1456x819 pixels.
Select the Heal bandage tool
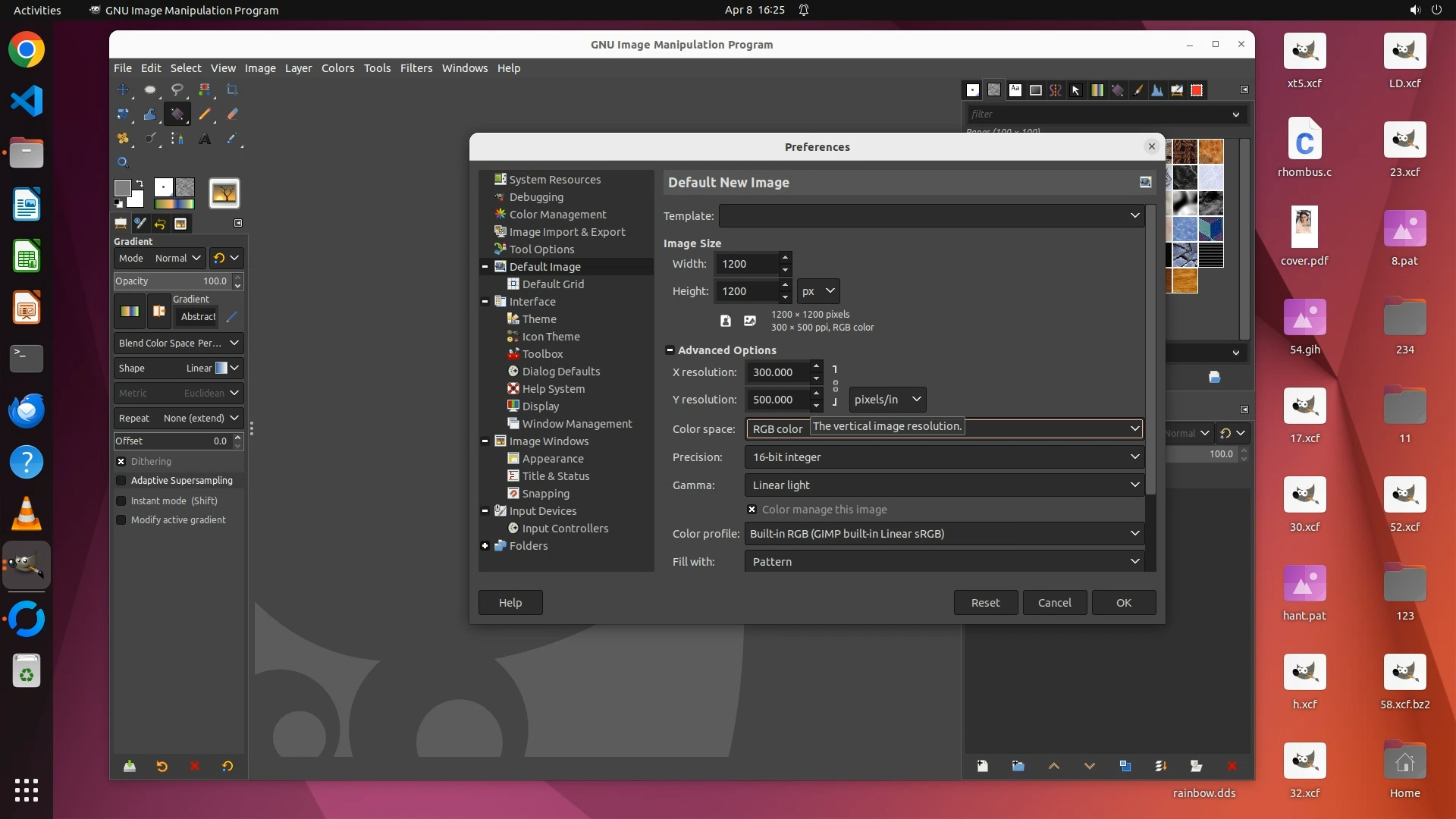[123, 139]
